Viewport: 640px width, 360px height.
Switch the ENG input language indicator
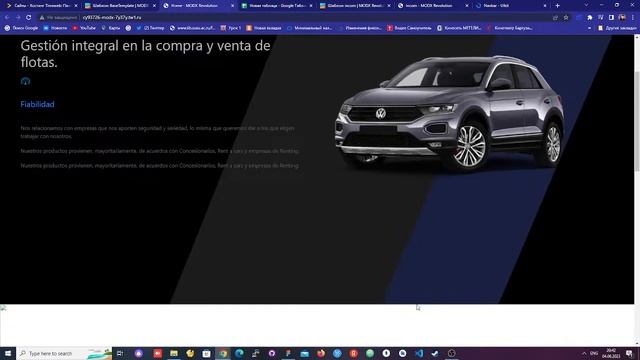click(x=594, y=353)
